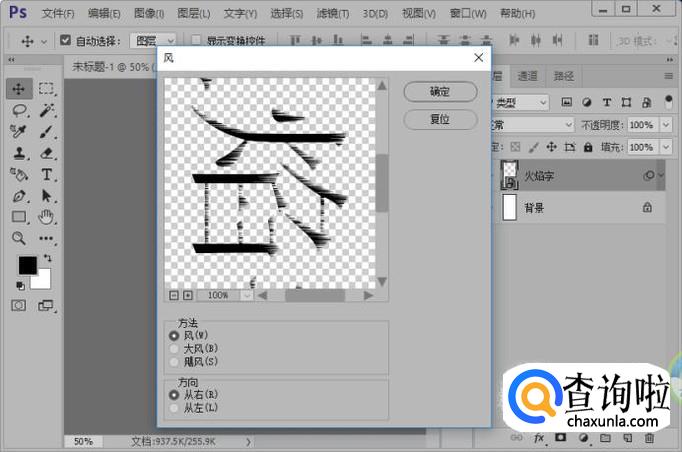This screenshot has width=682, height=452.
Task: Select the Eraser tool
Action: click(46, 153)
